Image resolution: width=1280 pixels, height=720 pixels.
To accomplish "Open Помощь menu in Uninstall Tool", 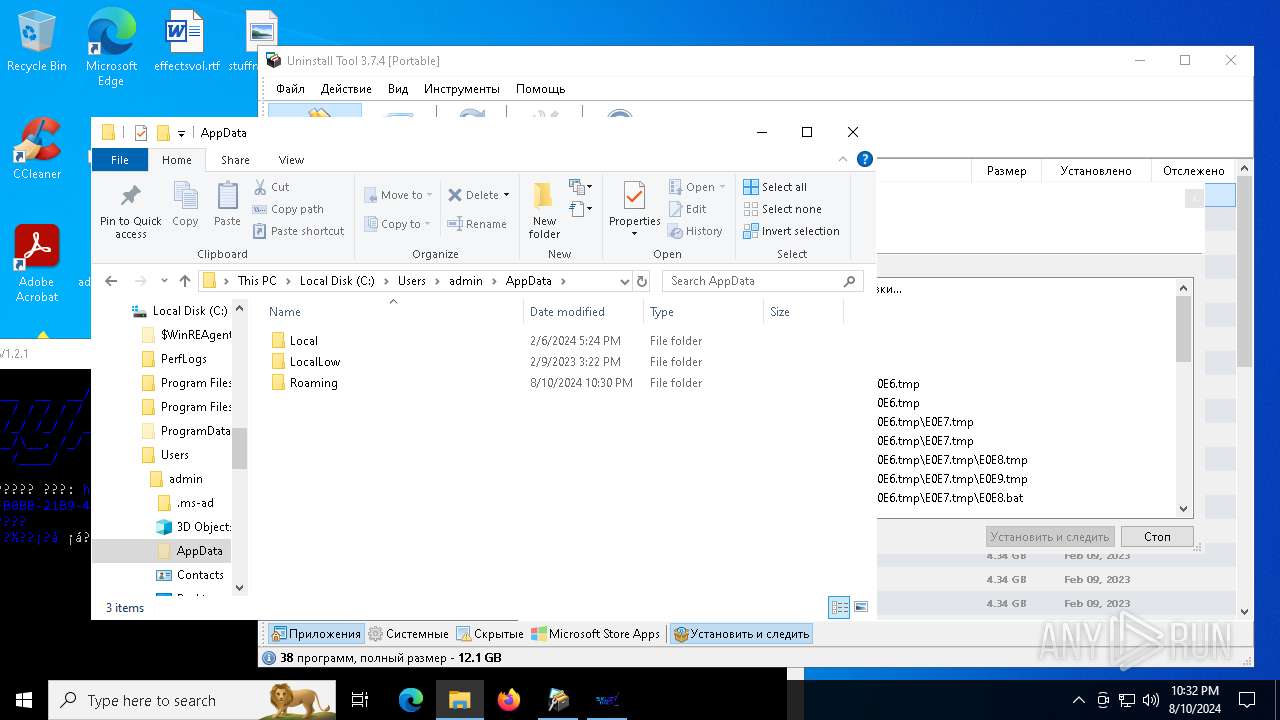I will [x=540, y=89].
